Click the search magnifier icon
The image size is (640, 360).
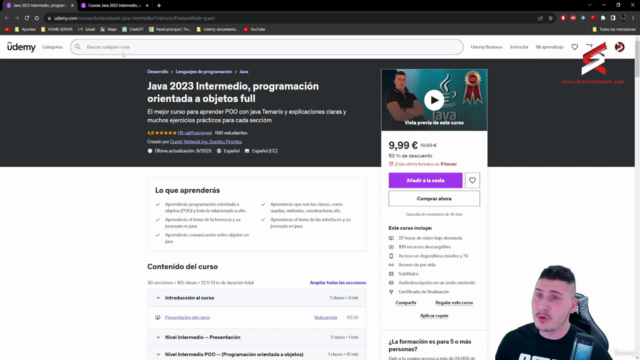(x=78, y=47)
